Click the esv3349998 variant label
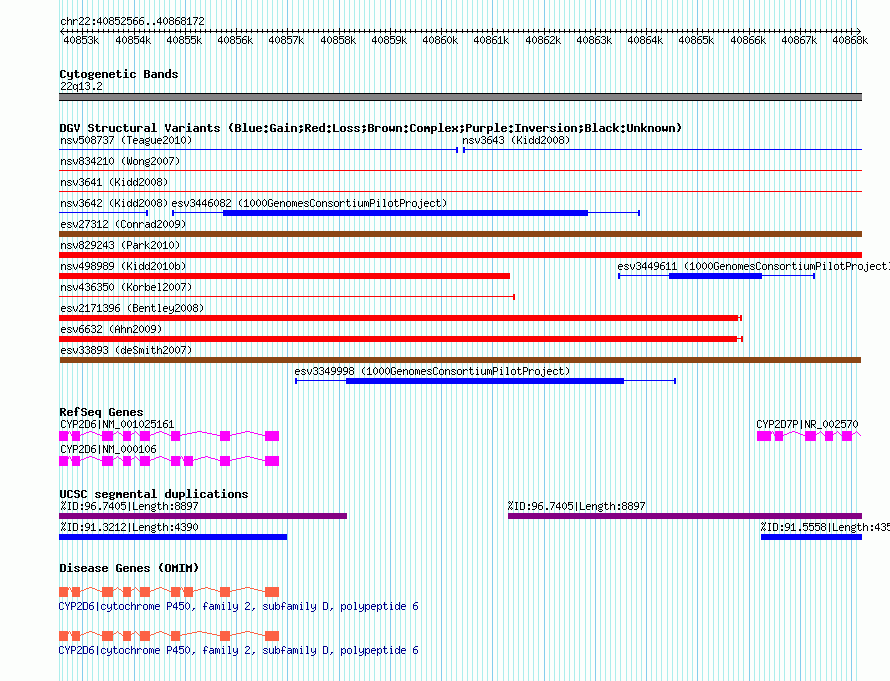 point(432,371)
